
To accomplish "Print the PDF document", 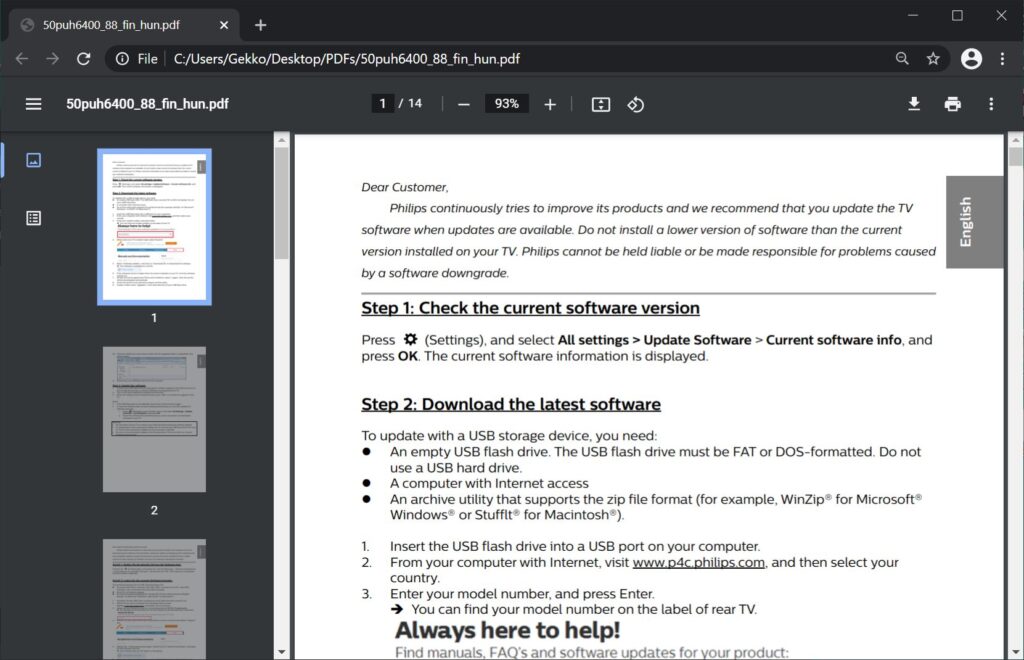I will 953,104.
